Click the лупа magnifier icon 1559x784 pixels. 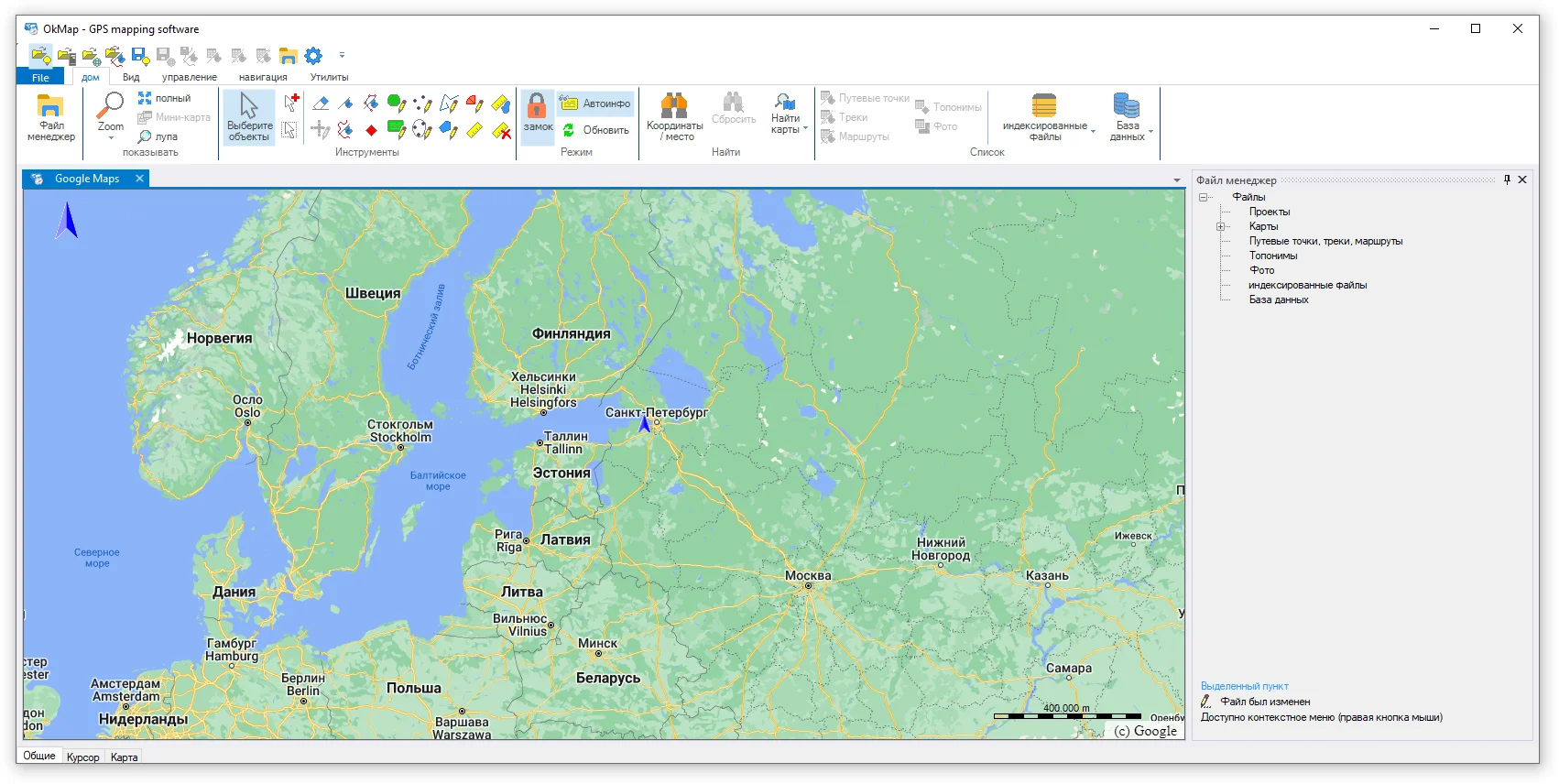(x=145, y=136)
